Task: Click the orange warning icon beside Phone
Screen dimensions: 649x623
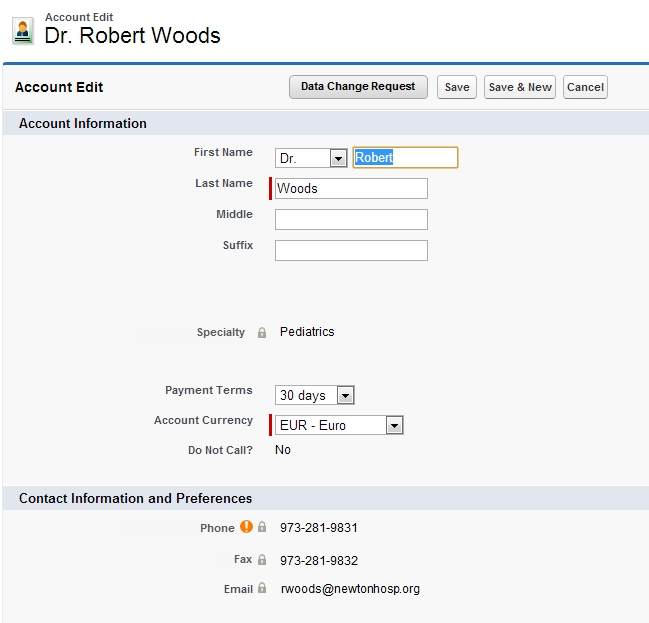Action: pos(246,527)
